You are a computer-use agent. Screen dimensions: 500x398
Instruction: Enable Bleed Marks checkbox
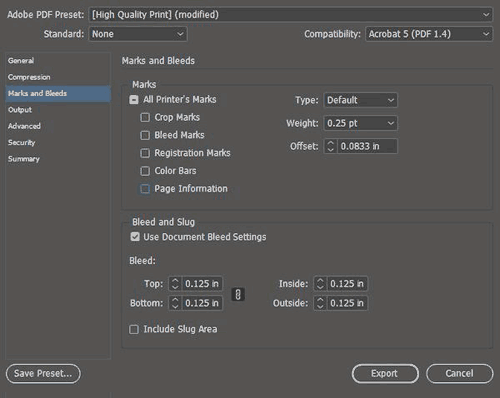(x=145, y=135)
